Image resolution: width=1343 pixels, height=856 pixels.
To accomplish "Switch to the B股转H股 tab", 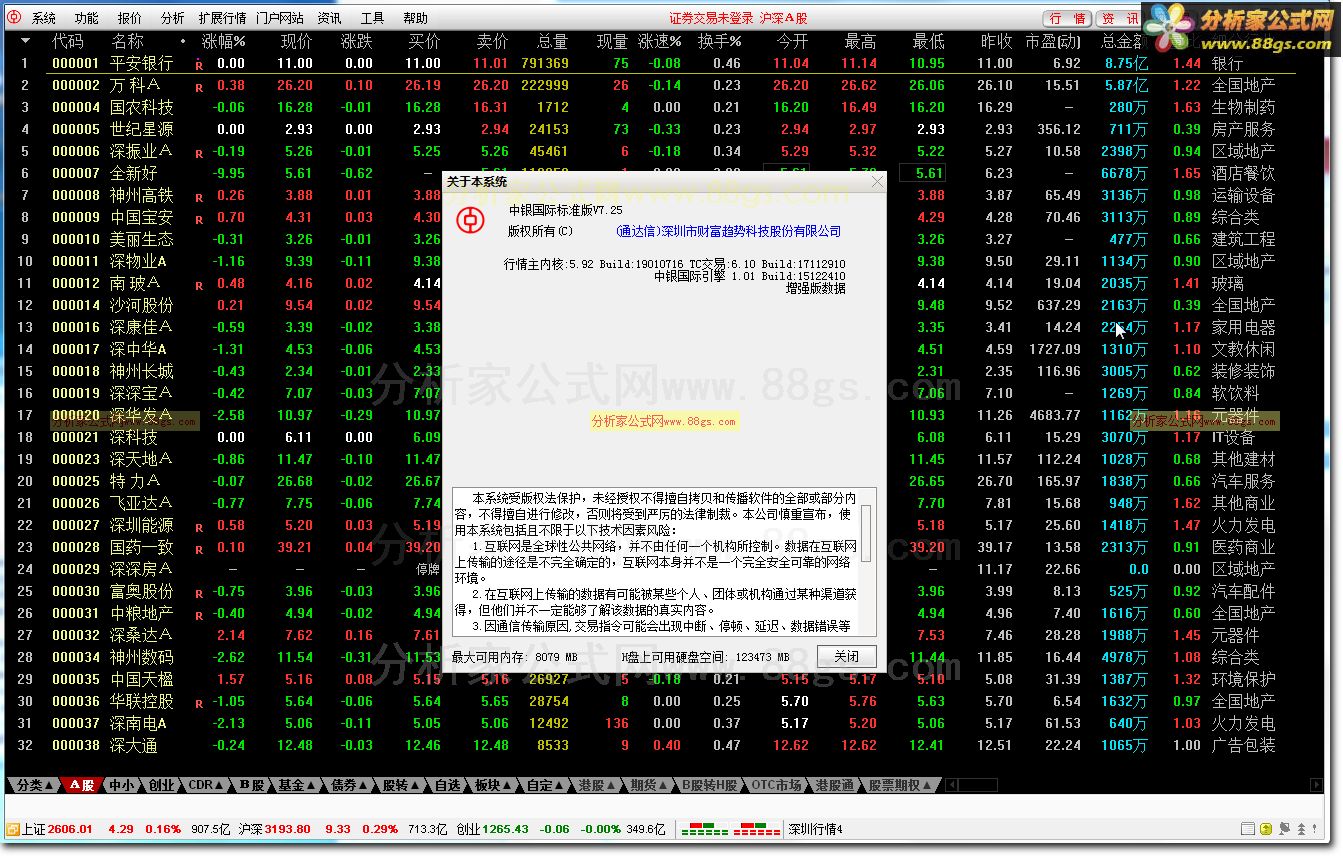I will coord(709,785).
